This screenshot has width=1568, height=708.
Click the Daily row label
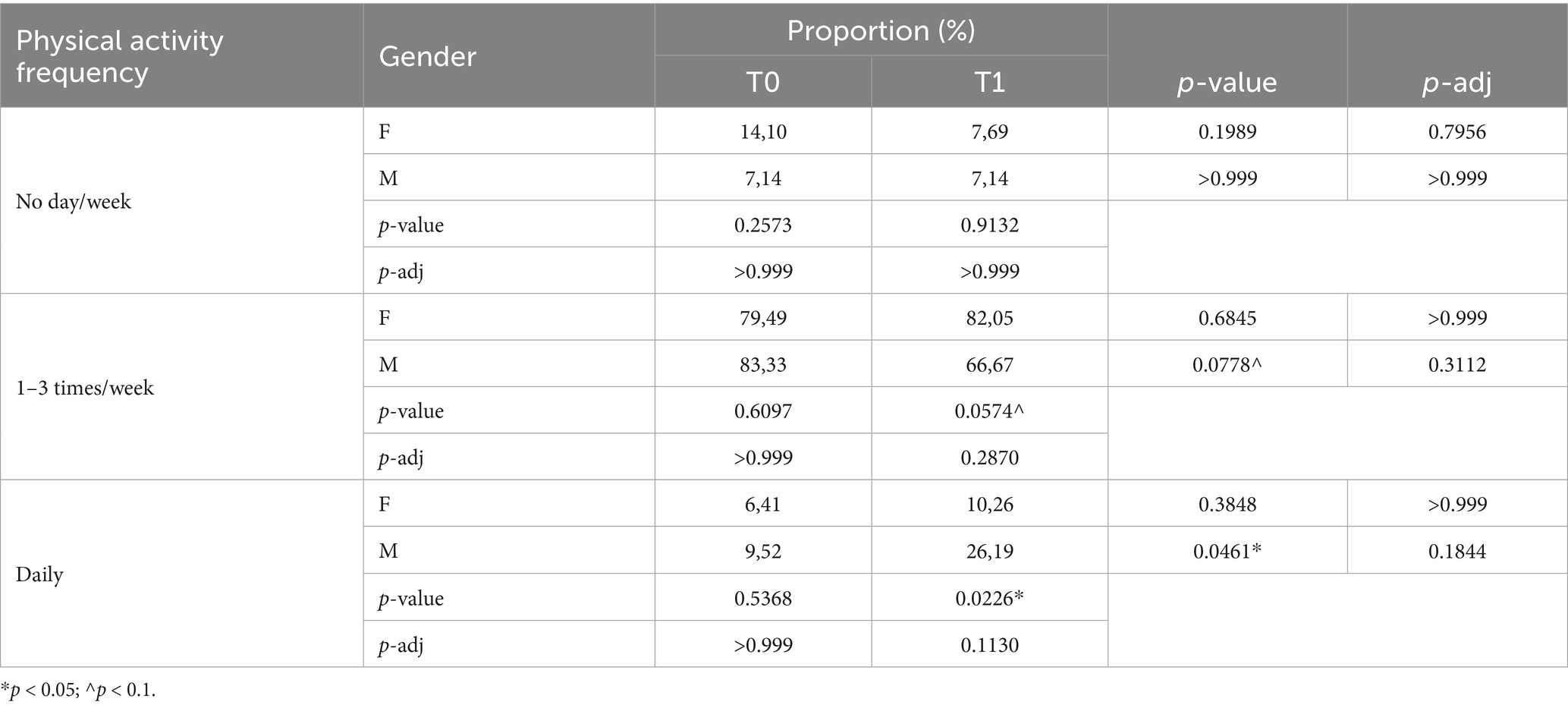pyautogui.click(x=39, y=574)
